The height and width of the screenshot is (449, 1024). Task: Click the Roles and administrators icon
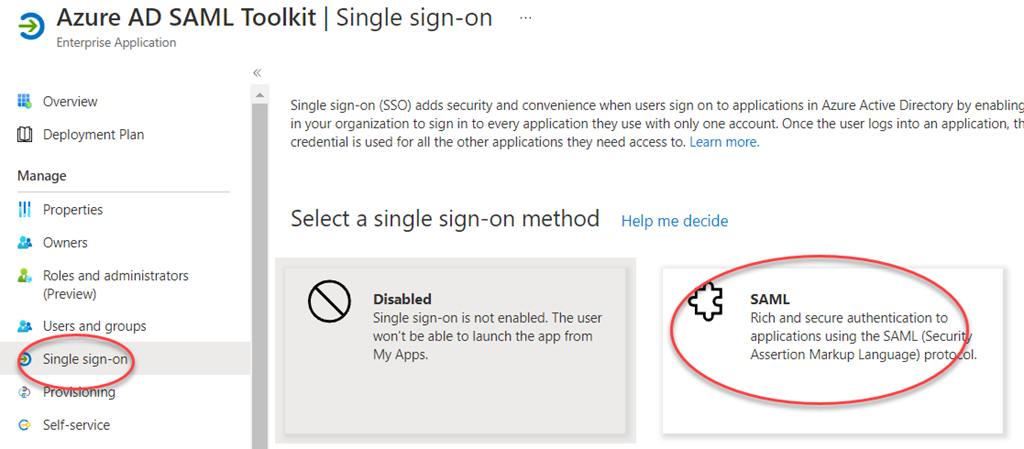25,276
